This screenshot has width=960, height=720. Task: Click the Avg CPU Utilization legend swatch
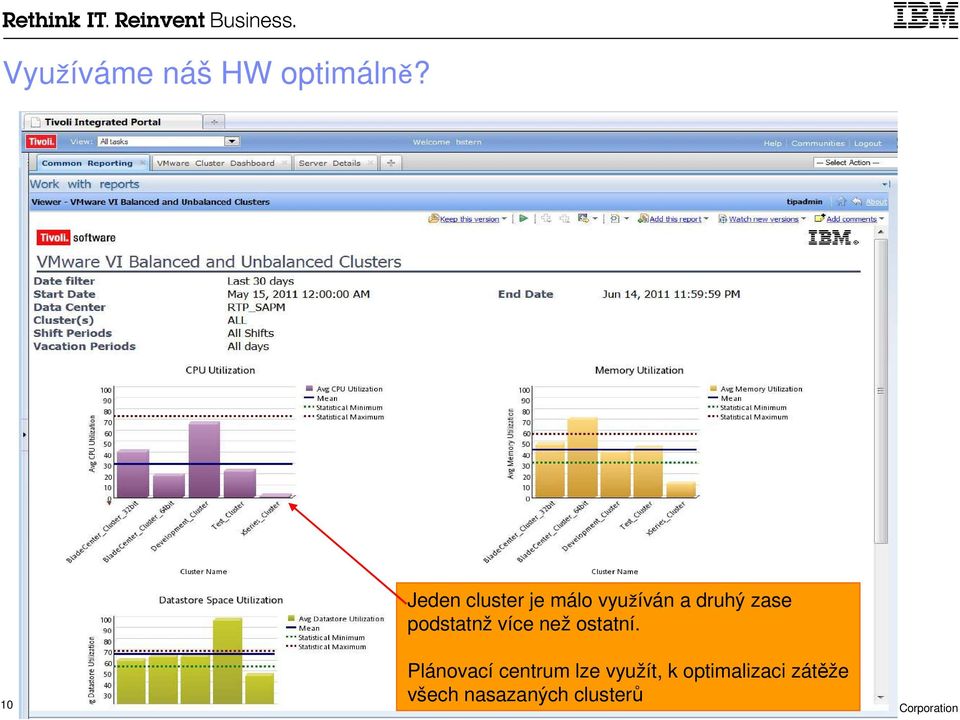coord(309,388)
